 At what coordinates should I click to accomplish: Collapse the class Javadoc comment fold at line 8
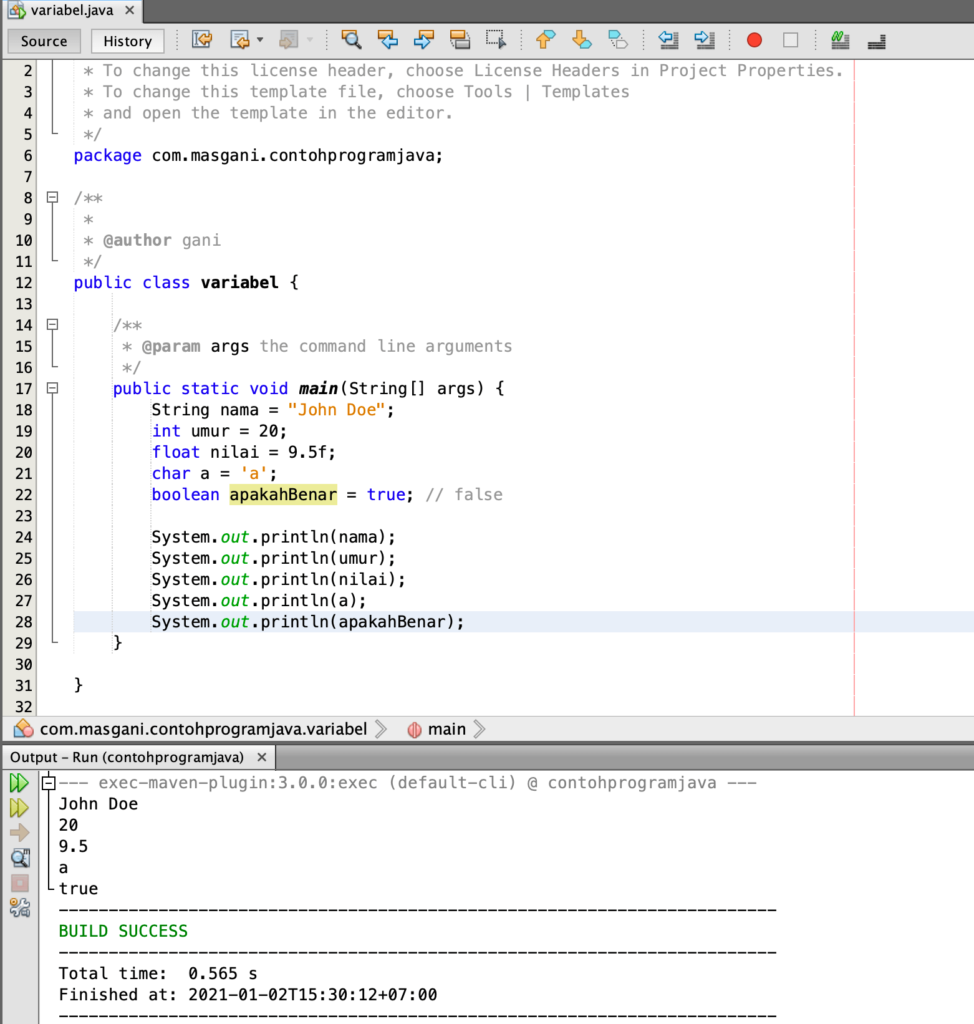coord(52,197)
